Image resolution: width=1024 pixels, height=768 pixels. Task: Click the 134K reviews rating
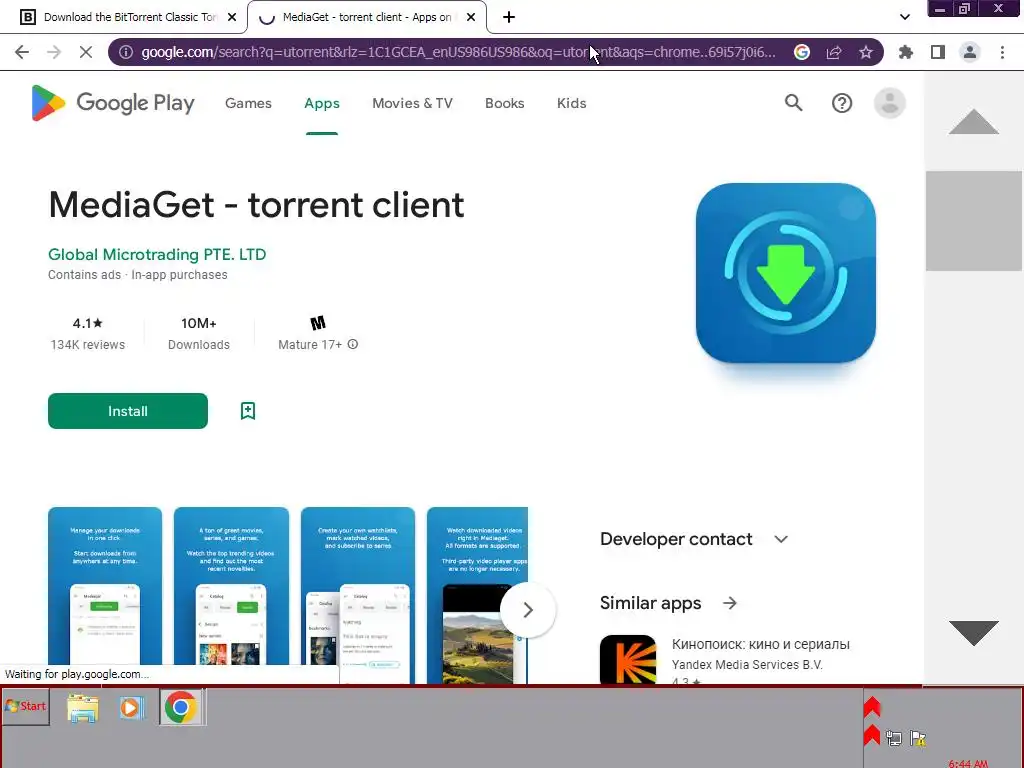coord(88,333)
